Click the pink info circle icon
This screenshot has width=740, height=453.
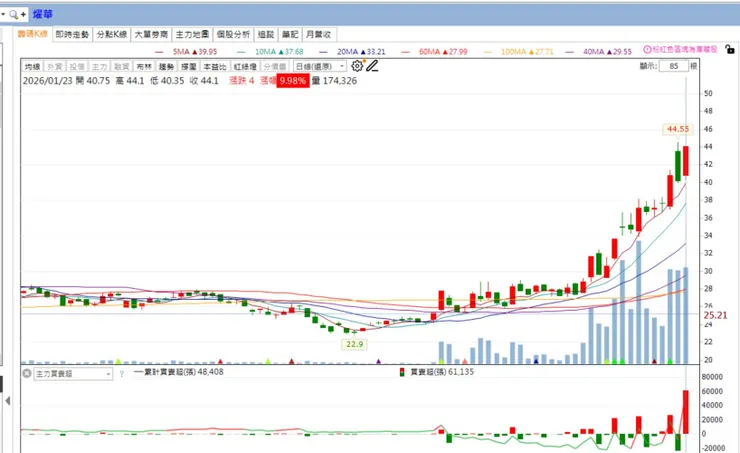pyautogui.click(x=647, y=49)
